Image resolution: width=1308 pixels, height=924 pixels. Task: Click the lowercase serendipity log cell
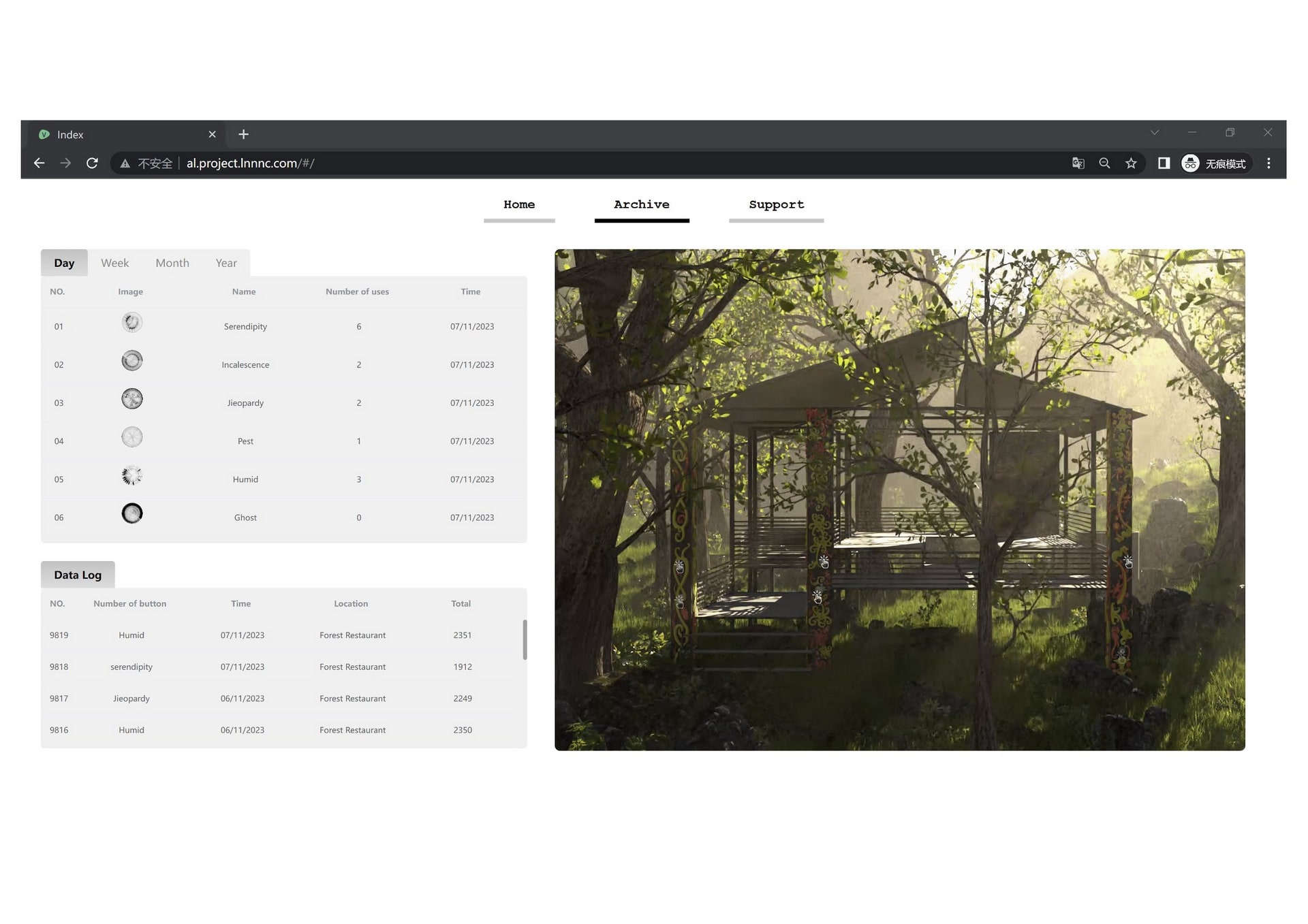pyautogui.click(x=131, y=667)
